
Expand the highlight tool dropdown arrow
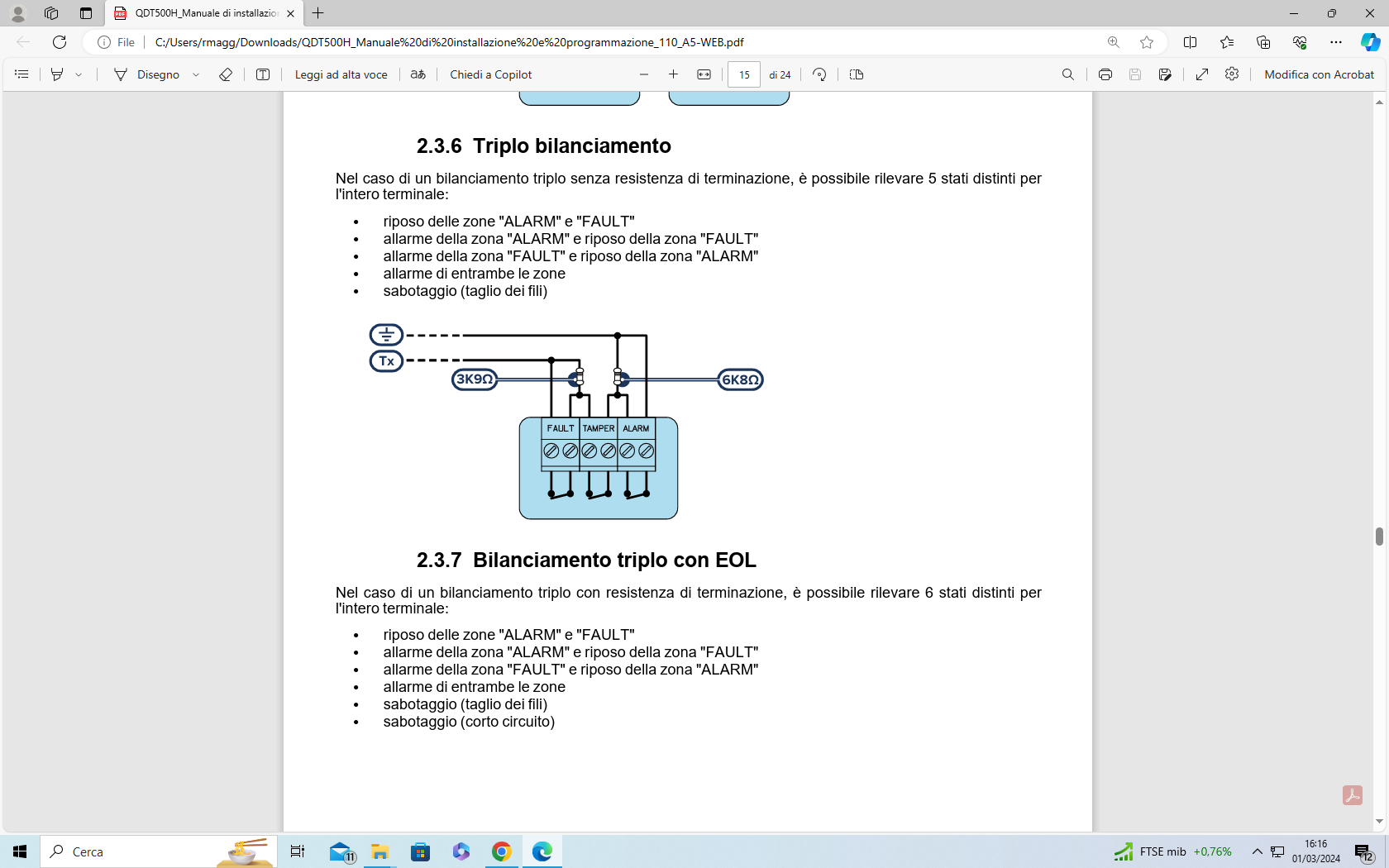[79, 74]
